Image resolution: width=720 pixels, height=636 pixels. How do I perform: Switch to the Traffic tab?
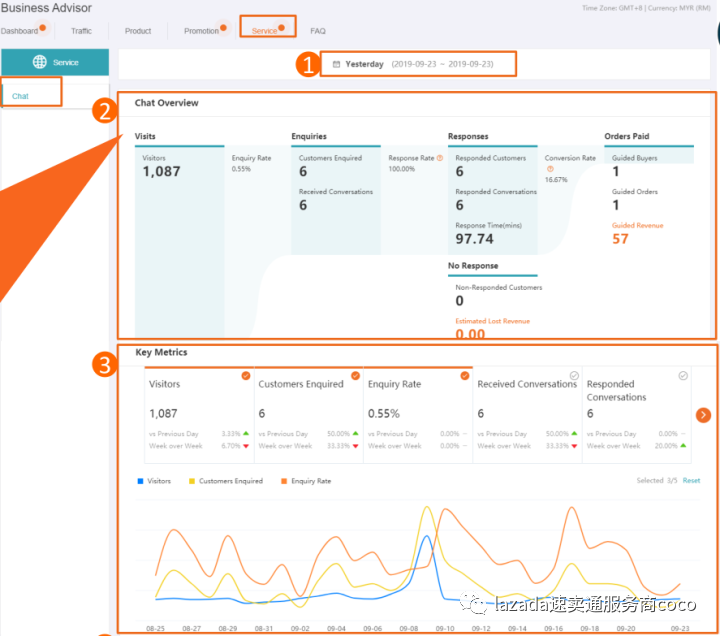click(81, 31)
